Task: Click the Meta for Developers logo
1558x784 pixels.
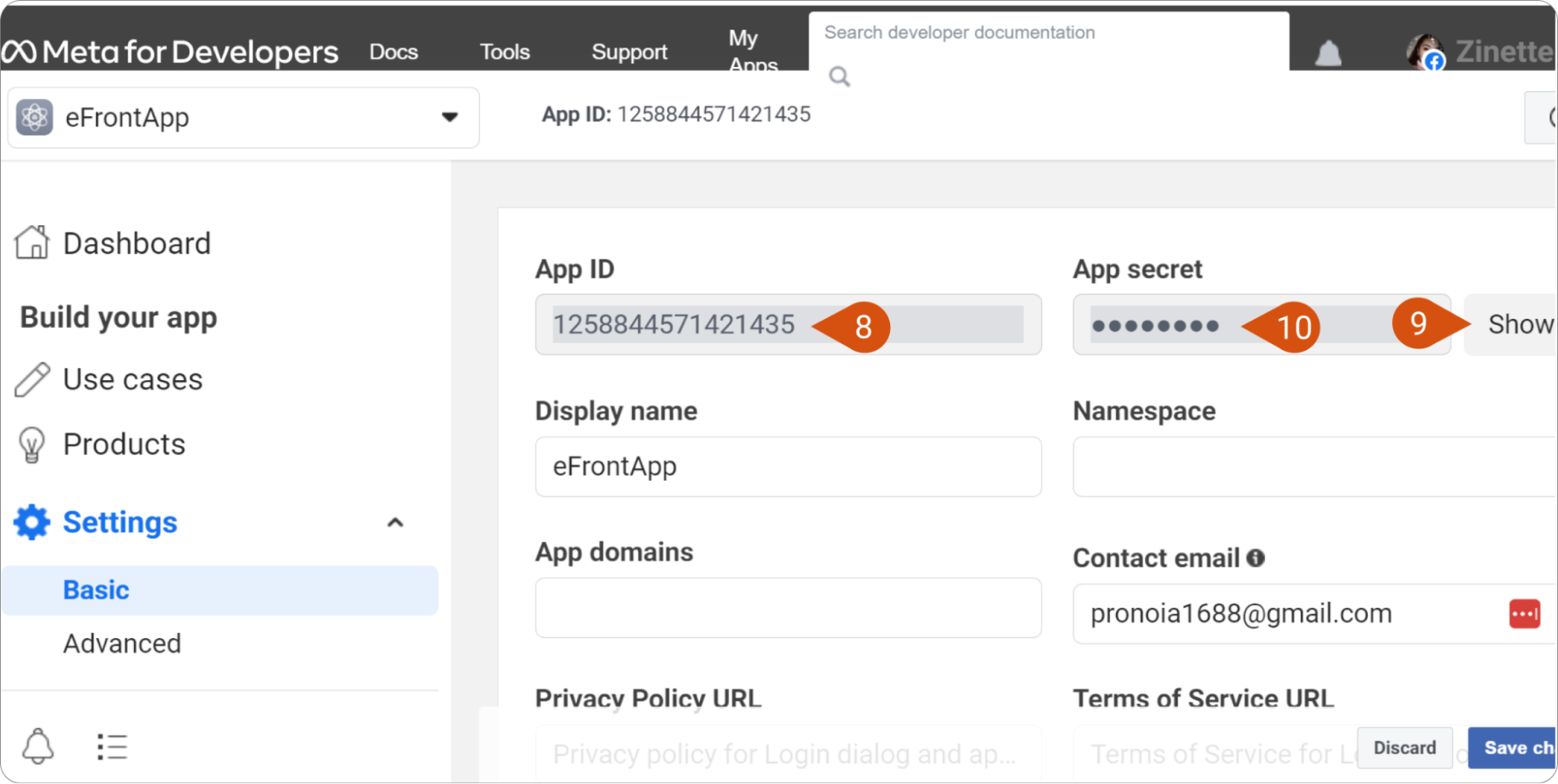Action: pyautogui.click(x=170, y=52)
